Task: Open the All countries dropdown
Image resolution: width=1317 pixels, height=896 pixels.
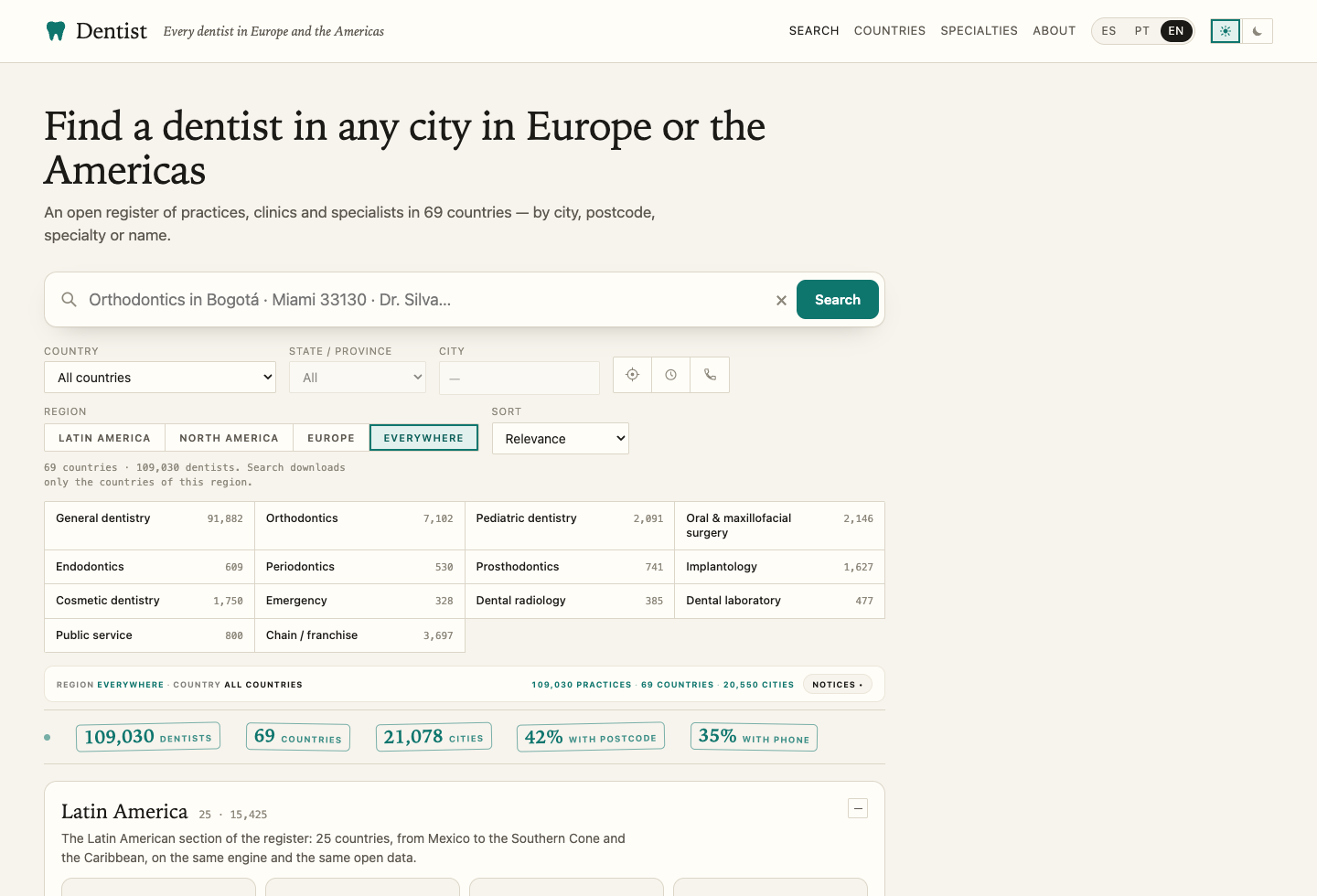Action: tap(160, 378)
